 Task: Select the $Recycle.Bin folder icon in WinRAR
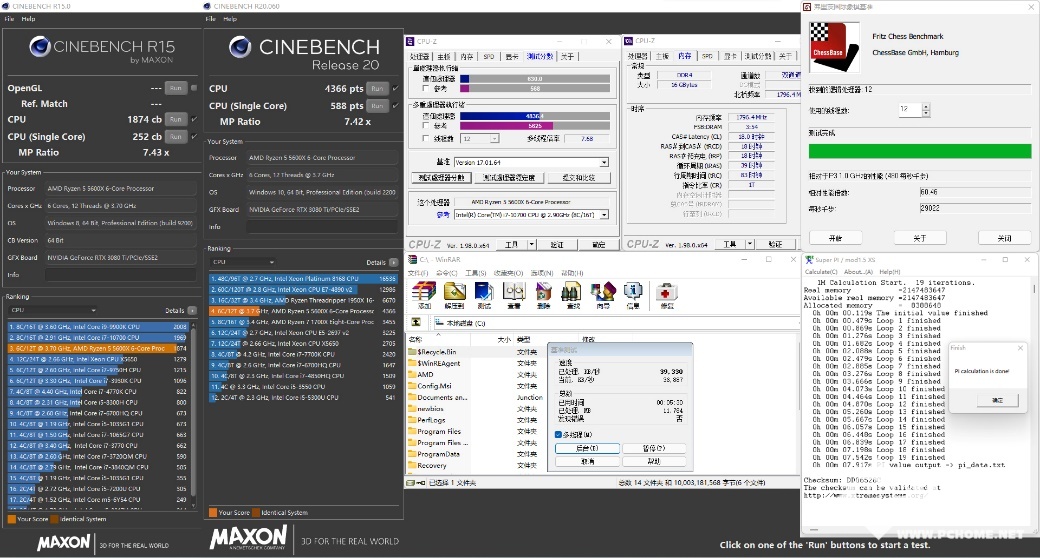(x=411, y=352)
